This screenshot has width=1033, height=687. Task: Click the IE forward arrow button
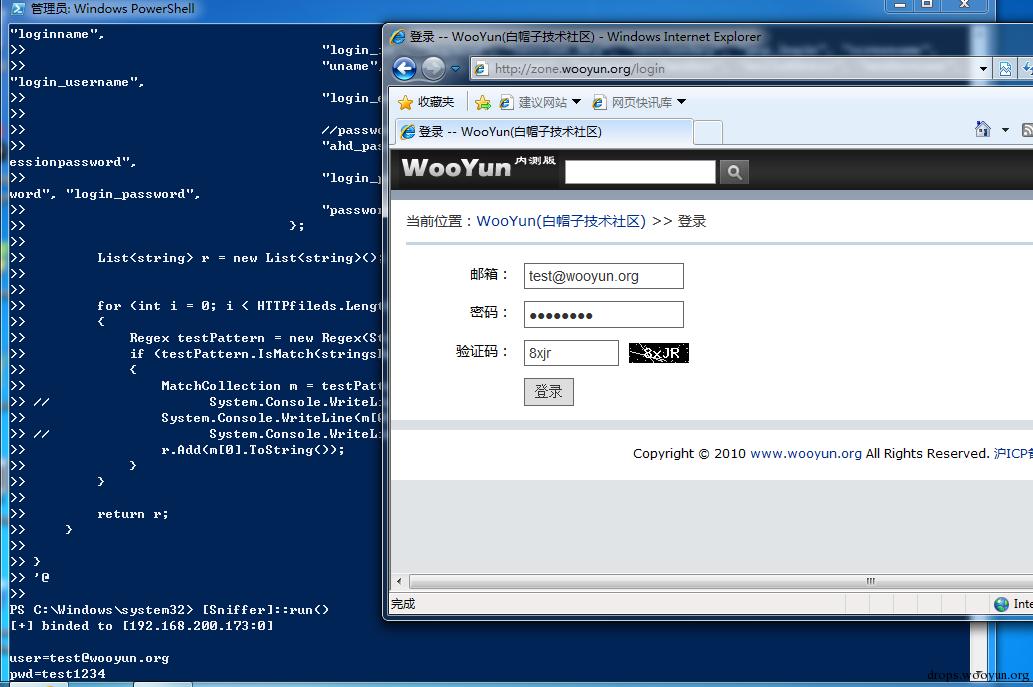pyautogui.click(x=433, y=69)
